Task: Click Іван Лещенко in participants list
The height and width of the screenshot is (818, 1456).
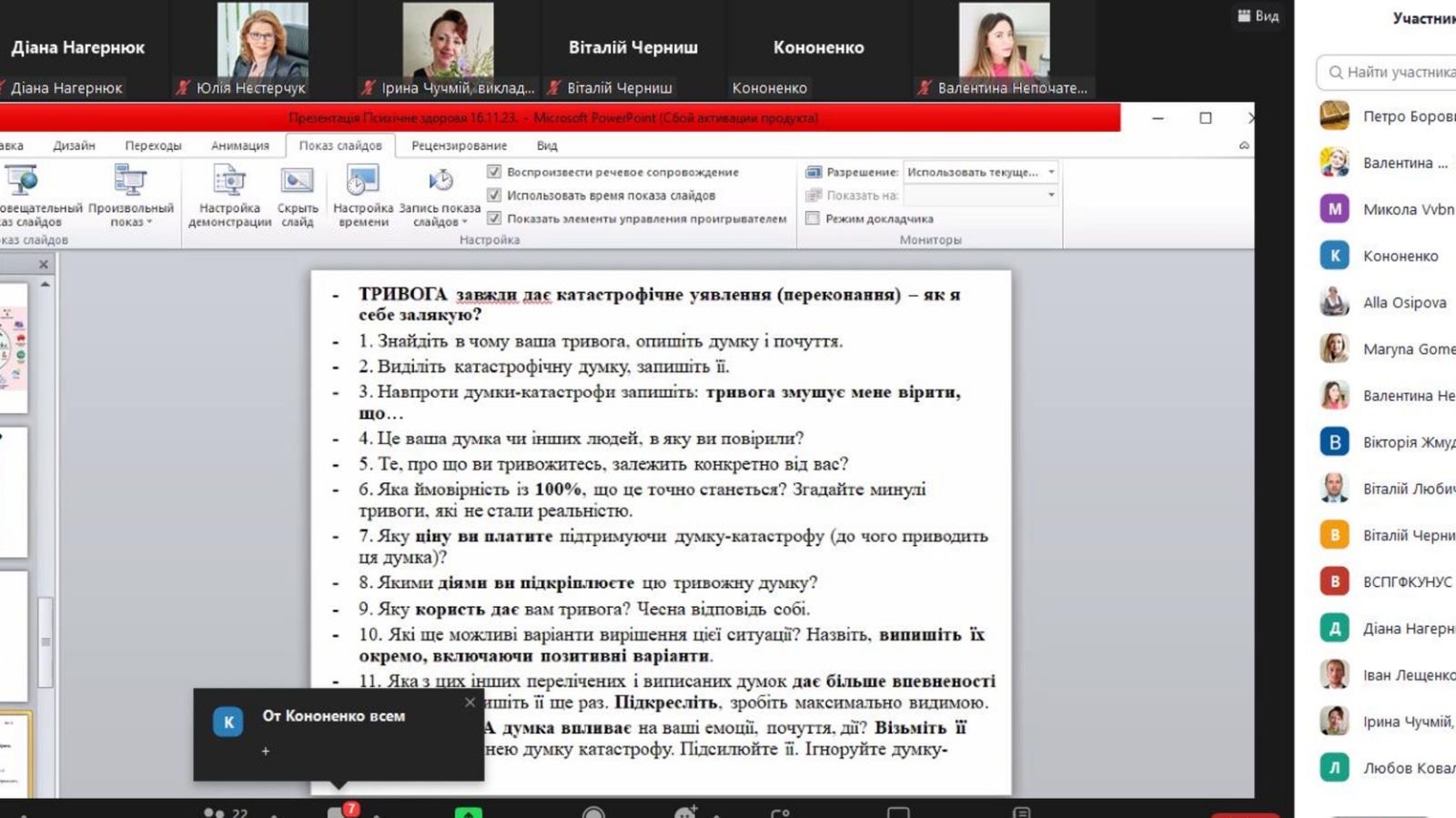Action: [x=1409, y=674]
